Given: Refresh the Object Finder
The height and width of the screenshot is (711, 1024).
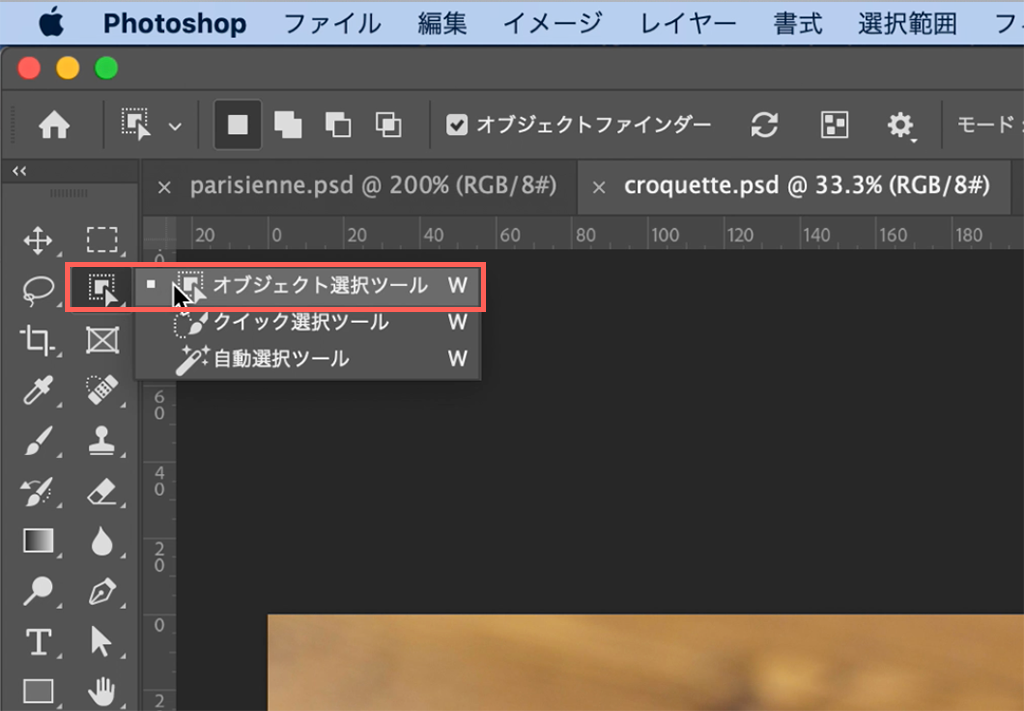Looking at the screenshot, I should 764,124.
